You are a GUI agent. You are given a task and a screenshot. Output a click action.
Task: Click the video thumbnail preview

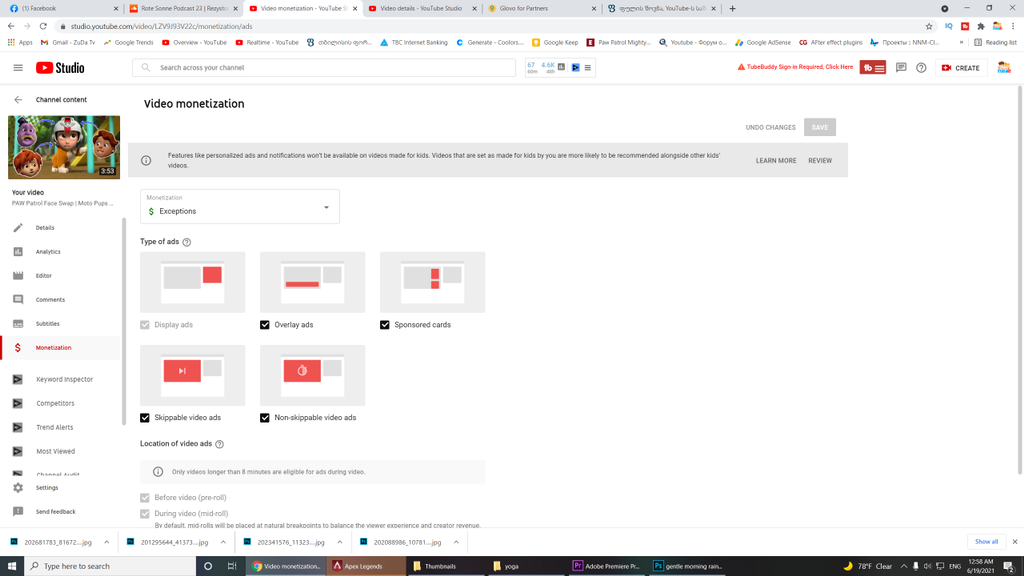(64, 148)
